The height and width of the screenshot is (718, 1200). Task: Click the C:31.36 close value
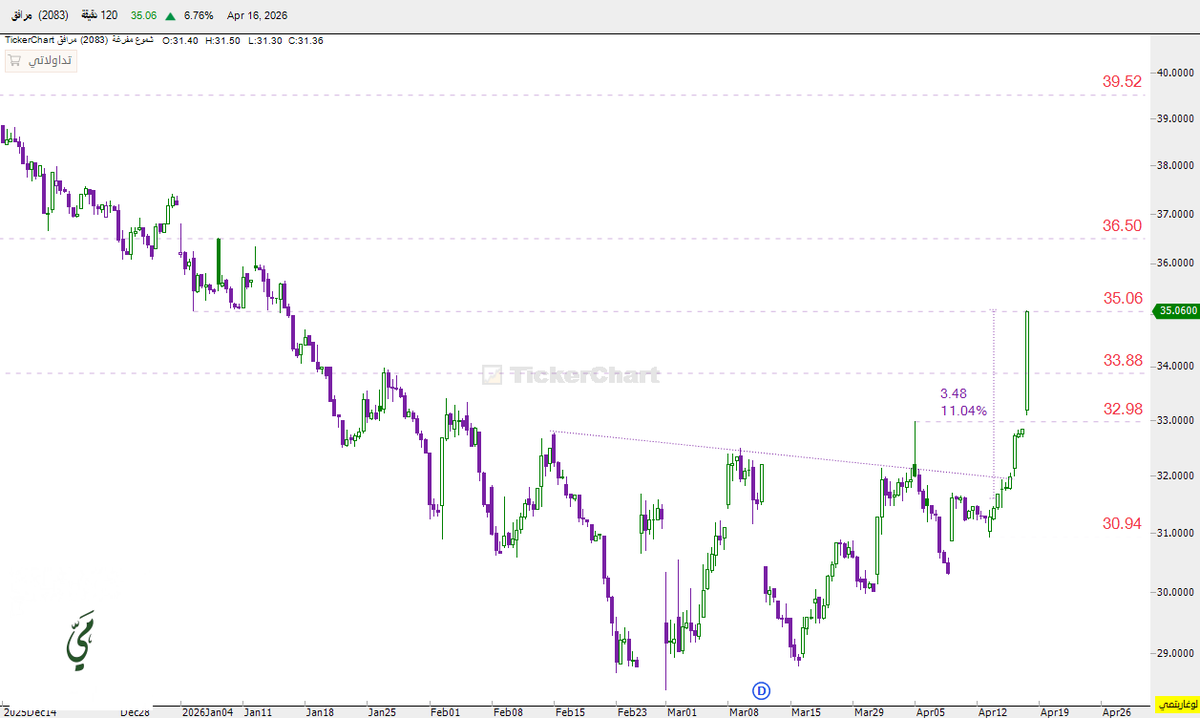pyautogui.click(x=305, y=40)
